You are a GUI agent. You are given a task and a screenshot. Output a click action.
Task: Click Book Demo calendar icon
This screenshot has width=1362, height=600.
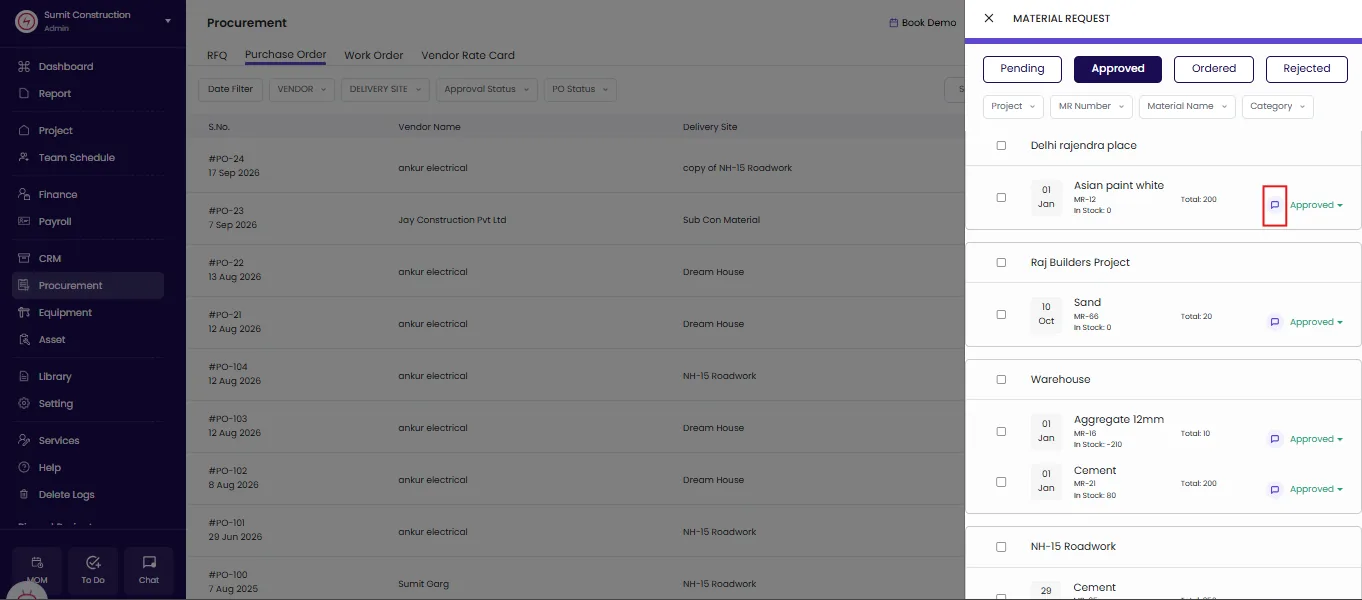point(893,23)
